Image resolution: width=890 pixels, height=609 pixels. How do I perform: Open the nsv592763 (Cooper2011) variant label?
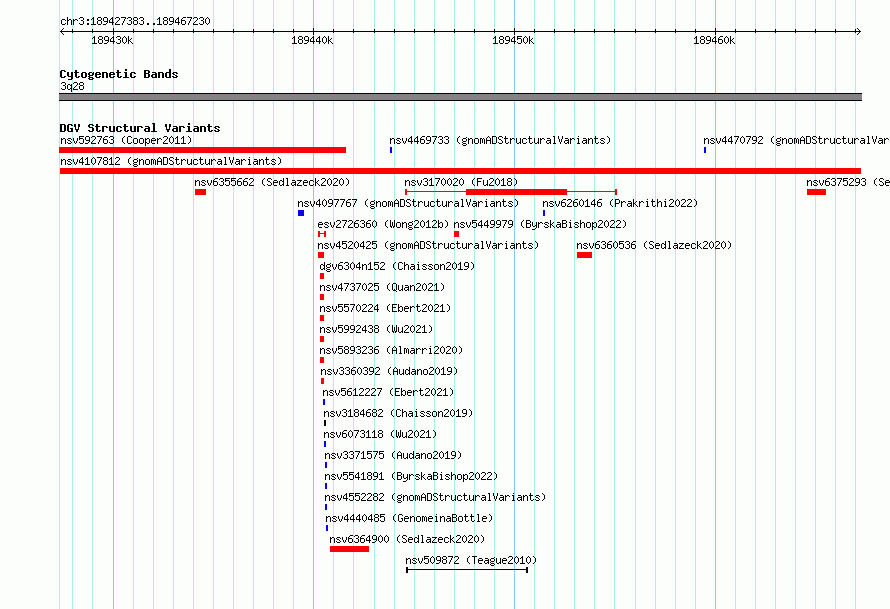(x=126, y=140)
